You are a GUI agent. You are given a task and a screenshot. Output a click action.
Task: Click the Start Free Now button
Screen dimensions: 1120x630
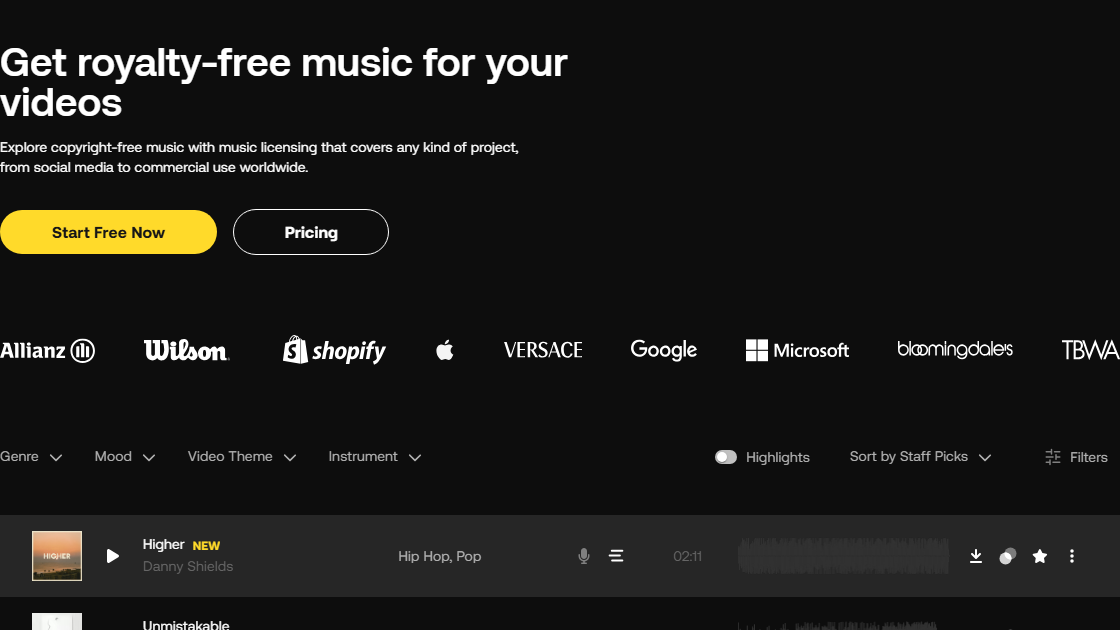coord(109,232)
